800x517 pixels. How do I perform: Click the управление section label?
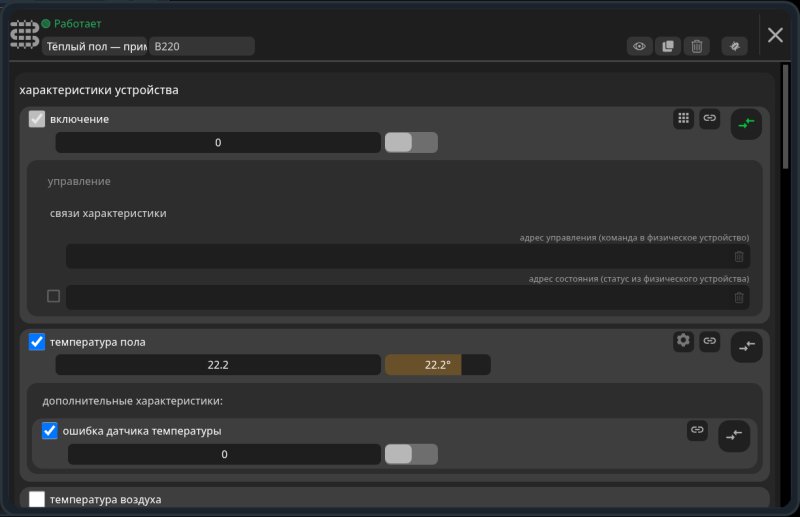[79, 181]
